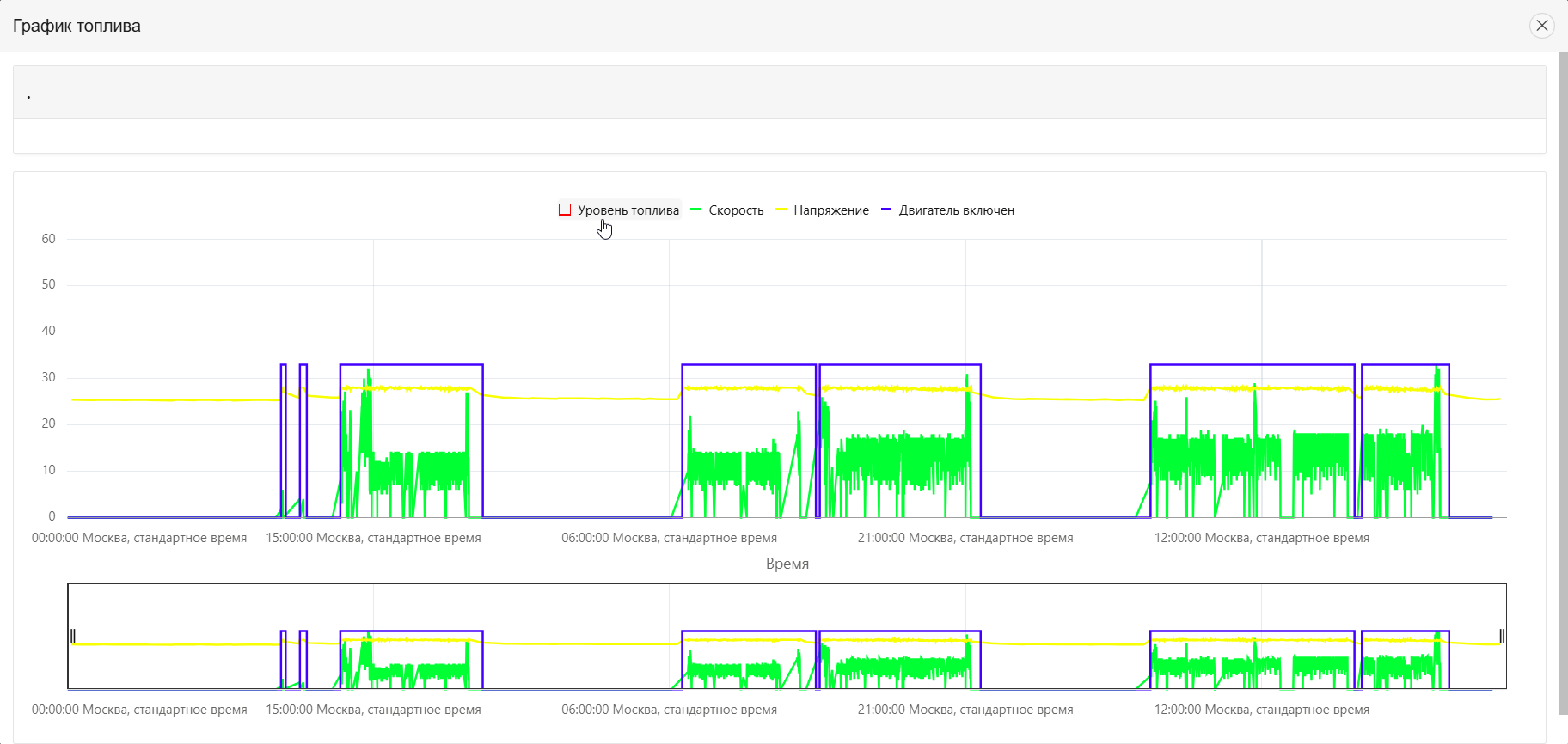Image resolution: width=1568 pixels, height=744 pixels.
Task: Click the yellow Напряжение legend marker
Action: click(x=781, y=210)
